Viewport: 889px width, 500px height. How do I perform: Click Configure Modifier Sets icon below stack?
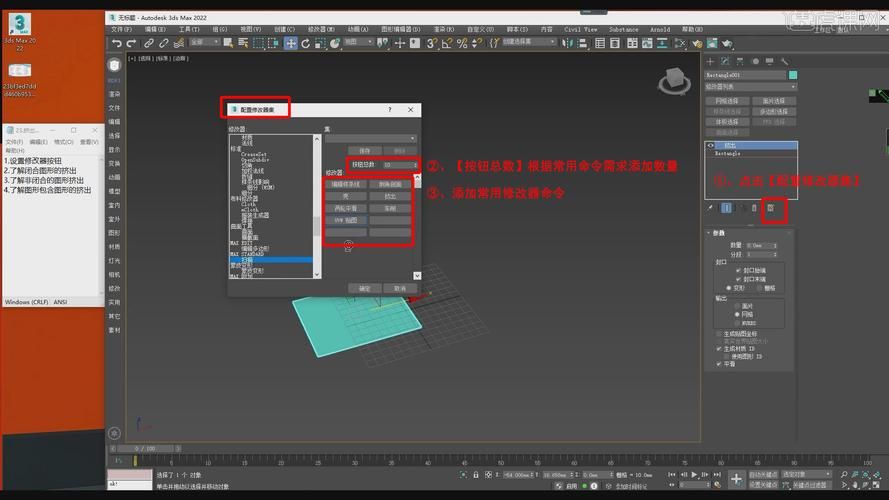click(x=771, y=208)
